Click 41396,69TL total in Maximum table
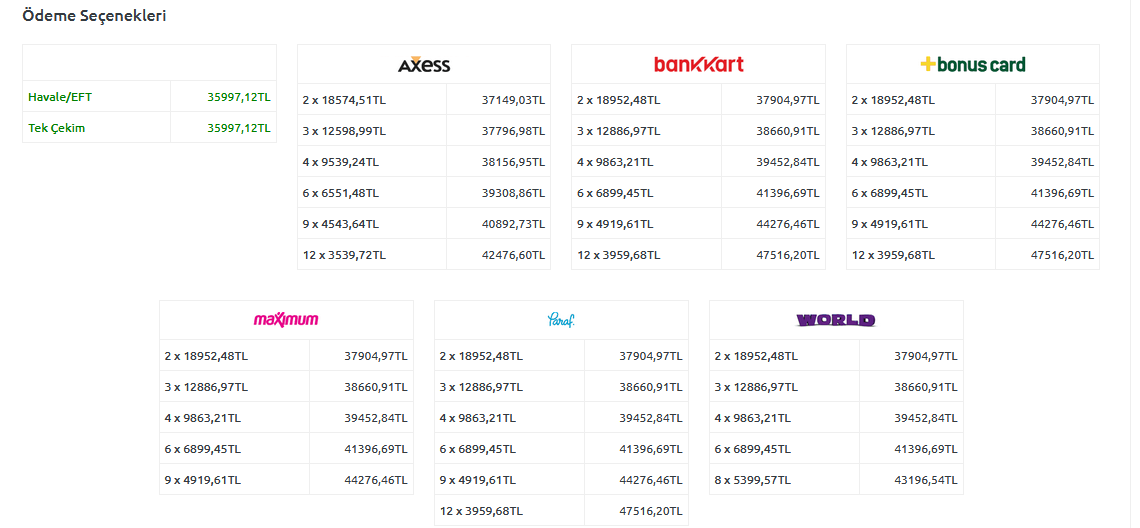 click(376, 449)
